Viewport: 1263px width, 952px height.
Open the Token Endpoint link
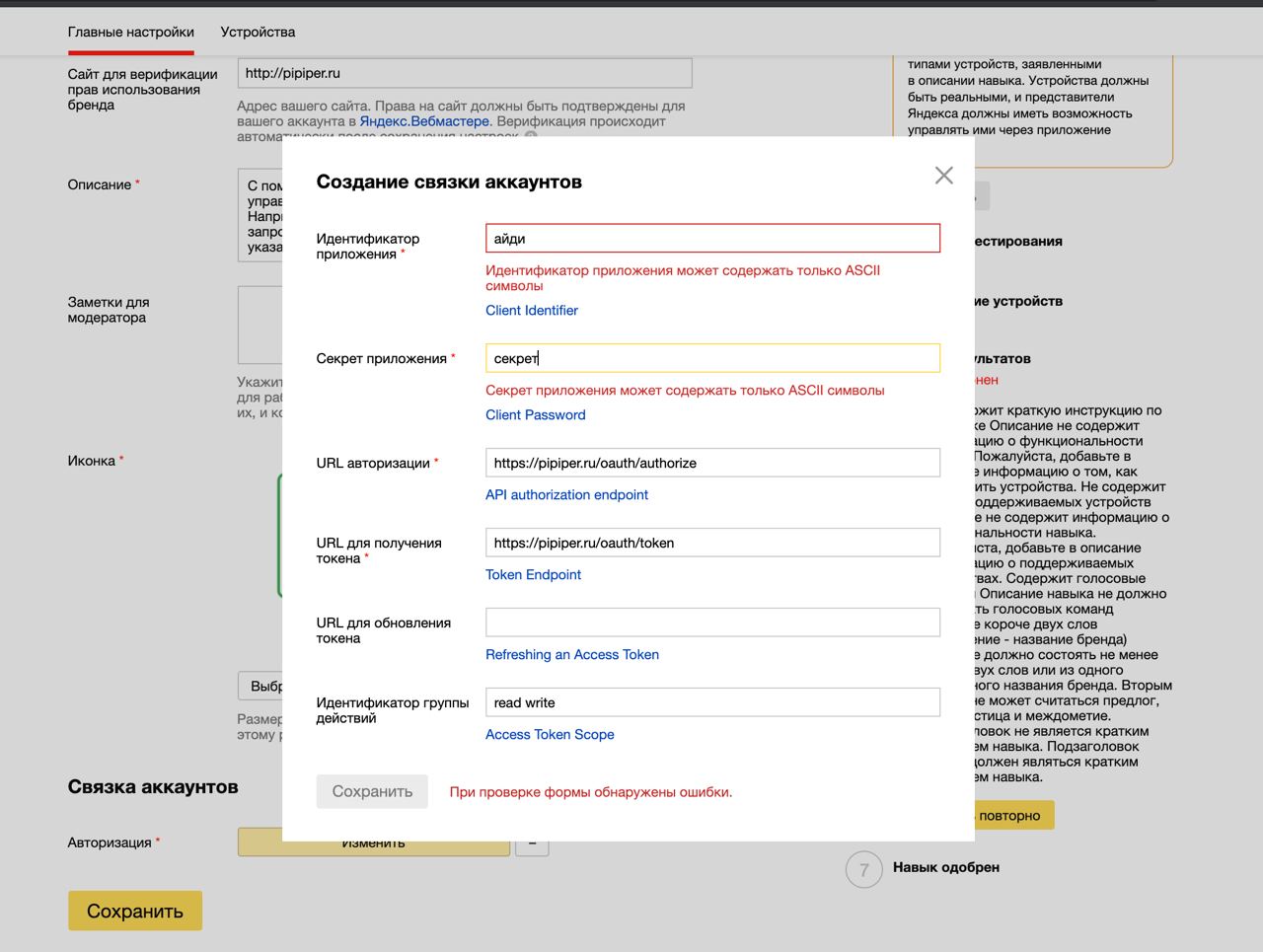click(x=533, y=575)
